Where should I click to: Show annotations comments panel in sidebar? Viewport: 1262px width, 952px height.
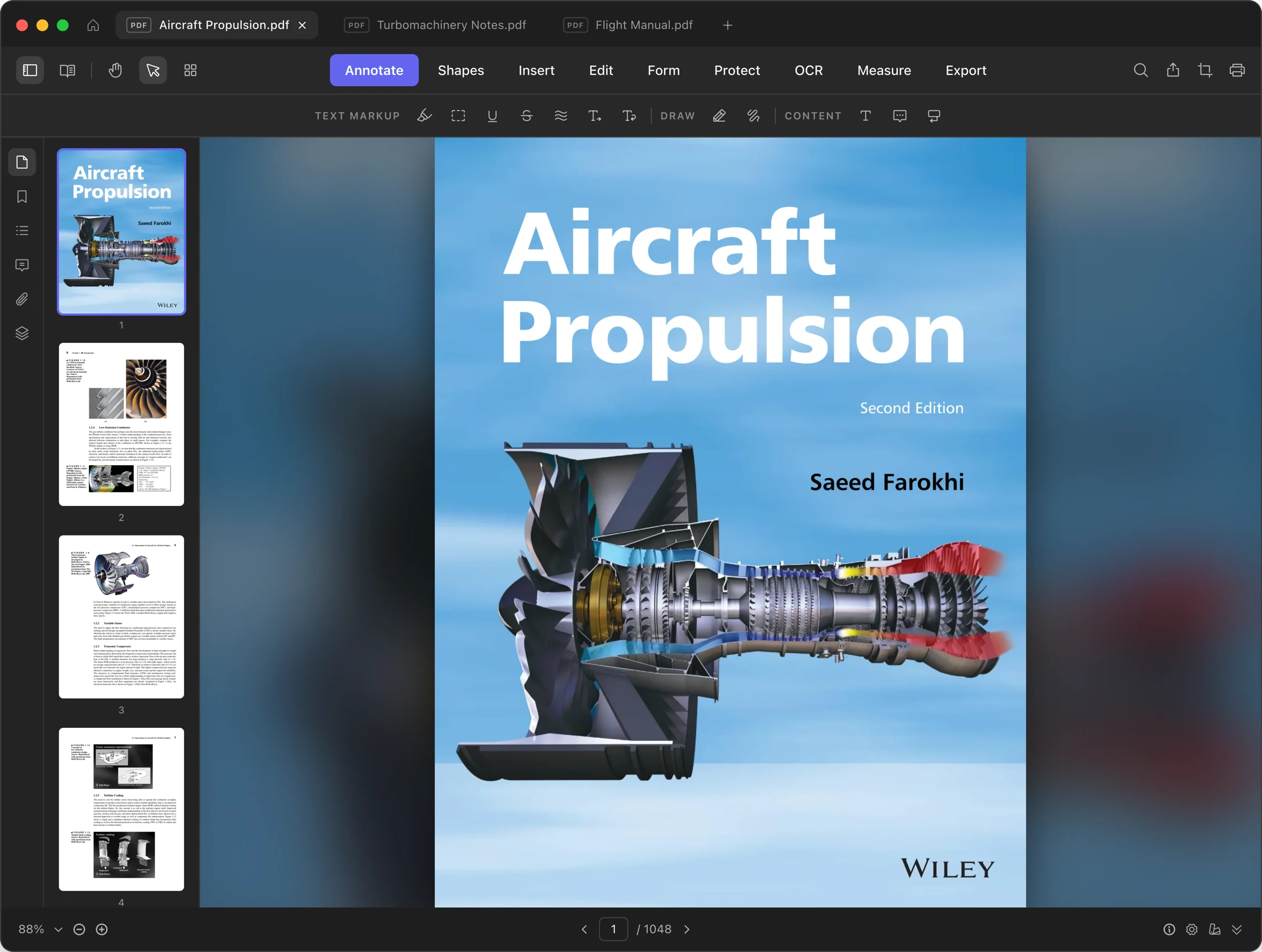[x=22, y=265]
